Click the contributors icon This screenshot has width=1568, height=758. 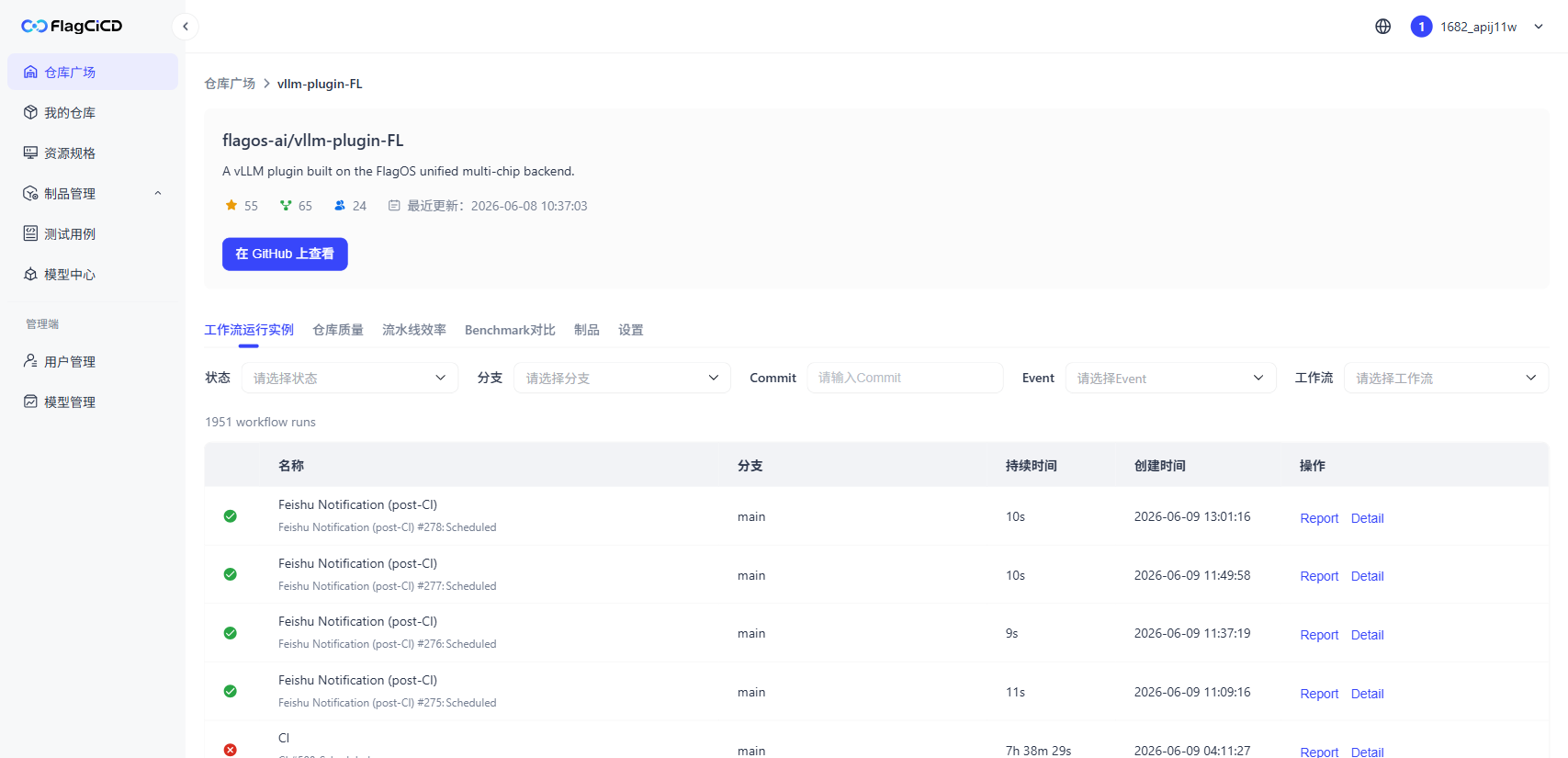(x=340, y=205)
